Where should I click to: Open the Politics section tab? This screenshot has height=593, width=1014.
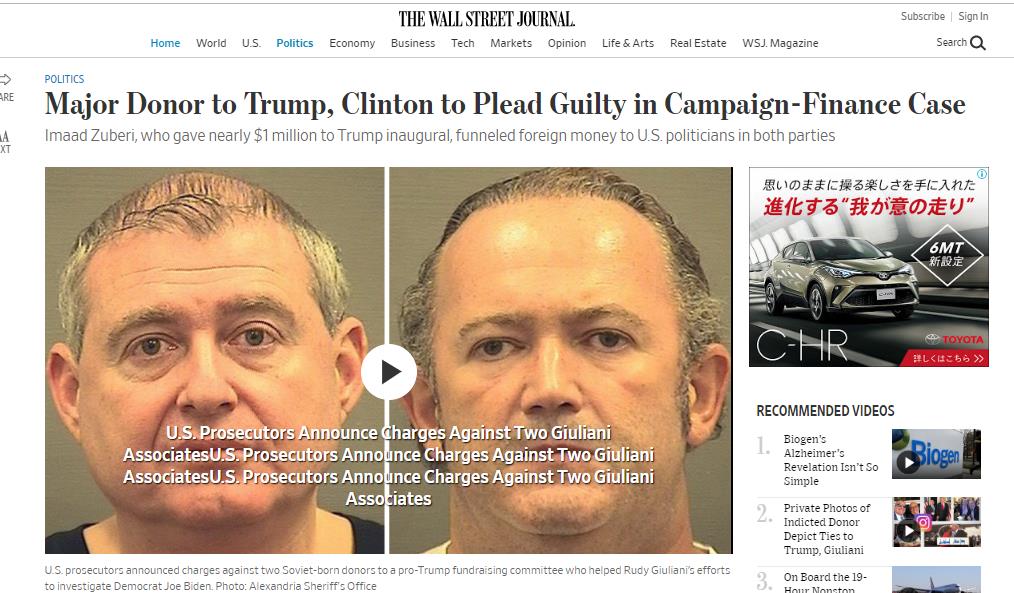[294, 43]
